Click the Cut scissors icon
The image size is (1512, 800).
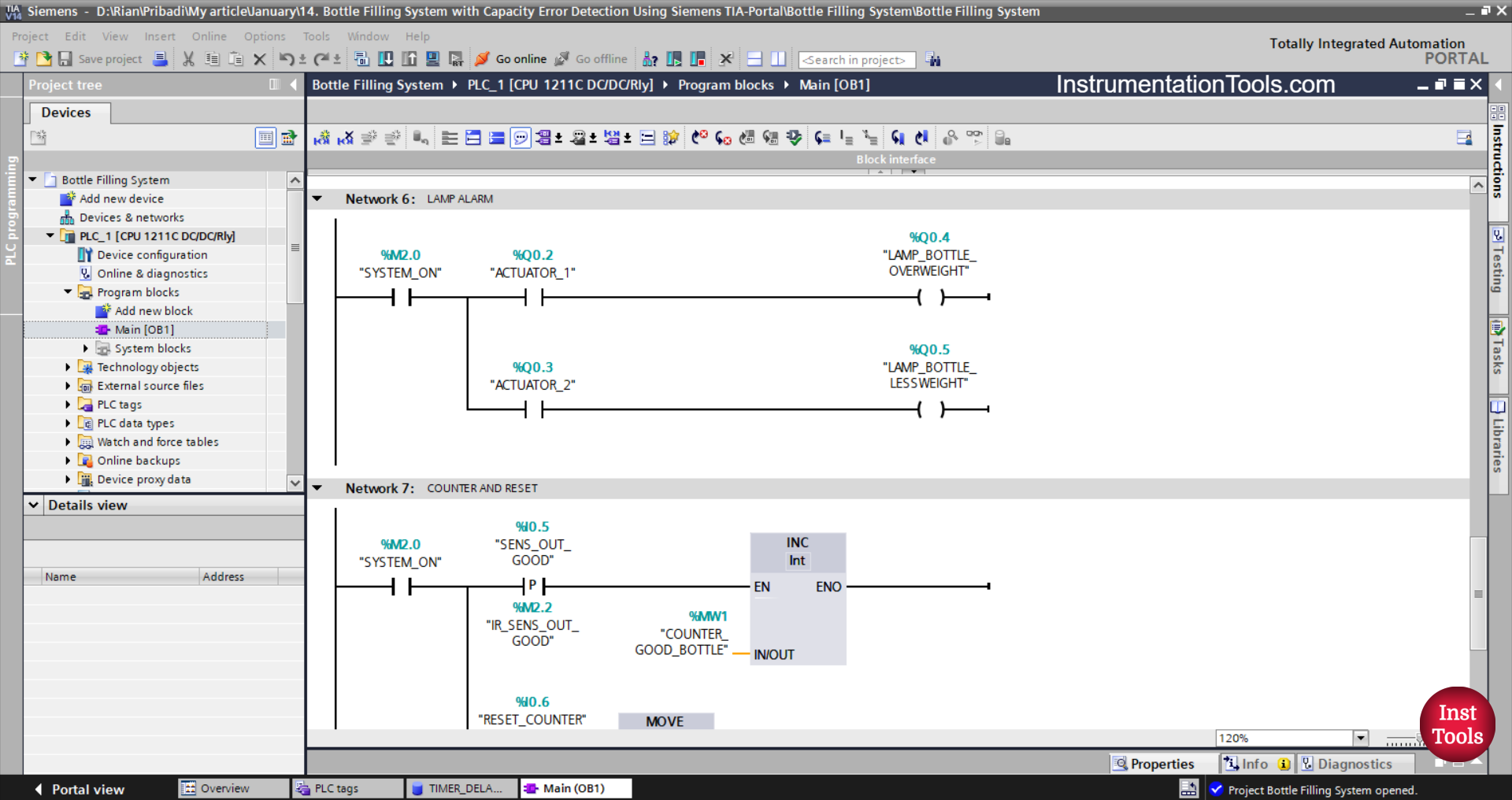(188, 59)
